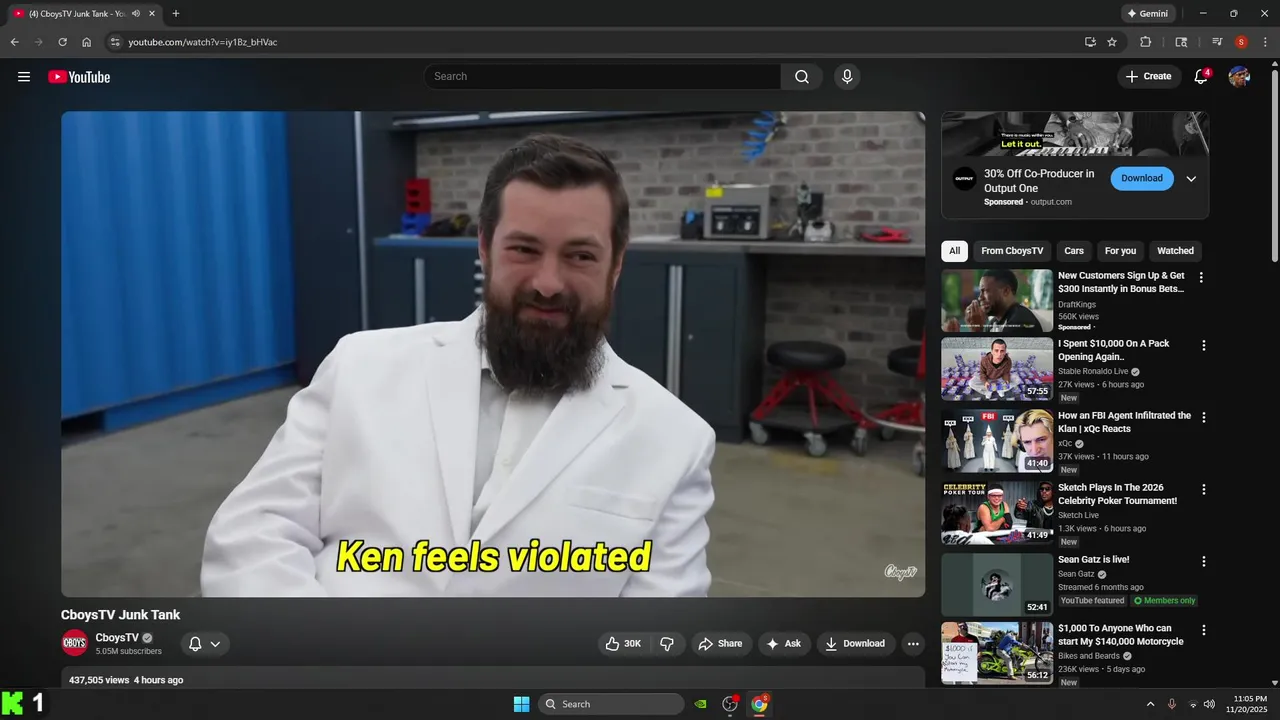Open the FBI Agent xQc video thumbnail
Screen dimensions: 1280x720
[x=997, y=441]
